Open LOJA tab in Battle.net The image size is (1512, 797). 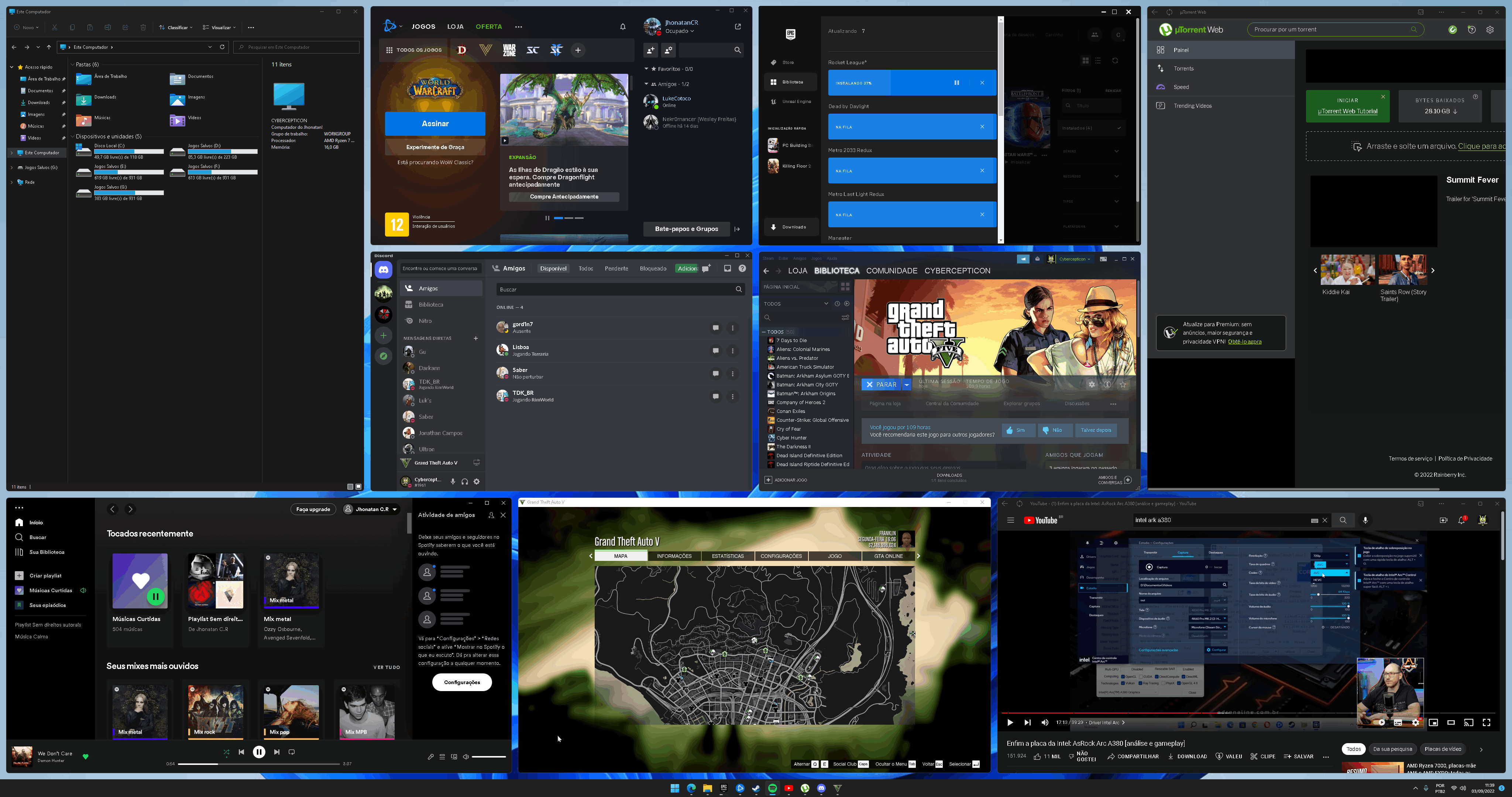coord(456,27)
